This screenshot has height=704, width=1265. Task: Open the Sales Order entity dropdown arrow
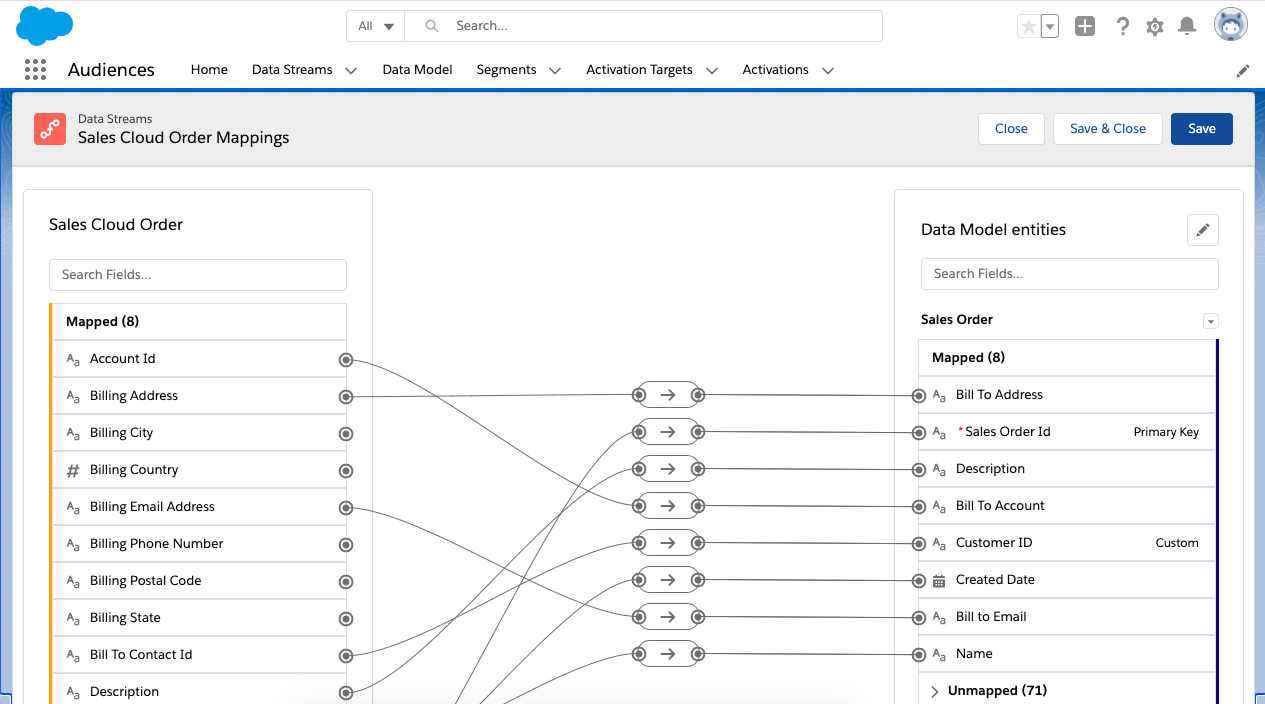pos(1211,321)
